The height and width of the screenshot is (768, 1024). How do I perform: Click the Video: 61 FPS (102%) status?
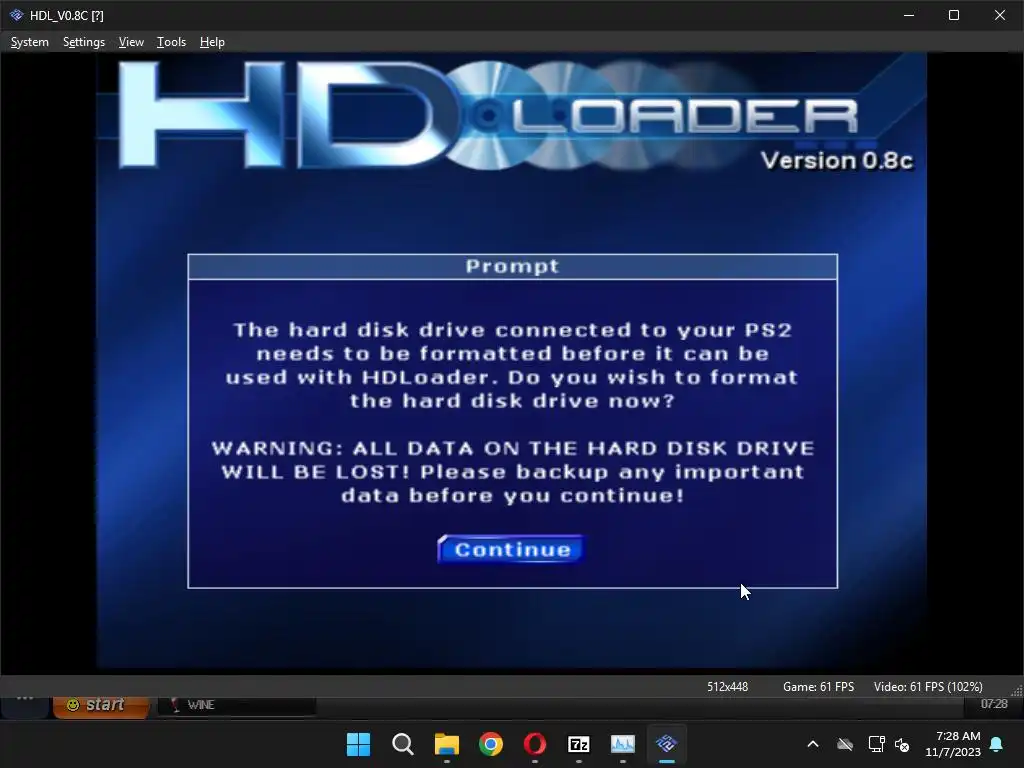[928, 687]
